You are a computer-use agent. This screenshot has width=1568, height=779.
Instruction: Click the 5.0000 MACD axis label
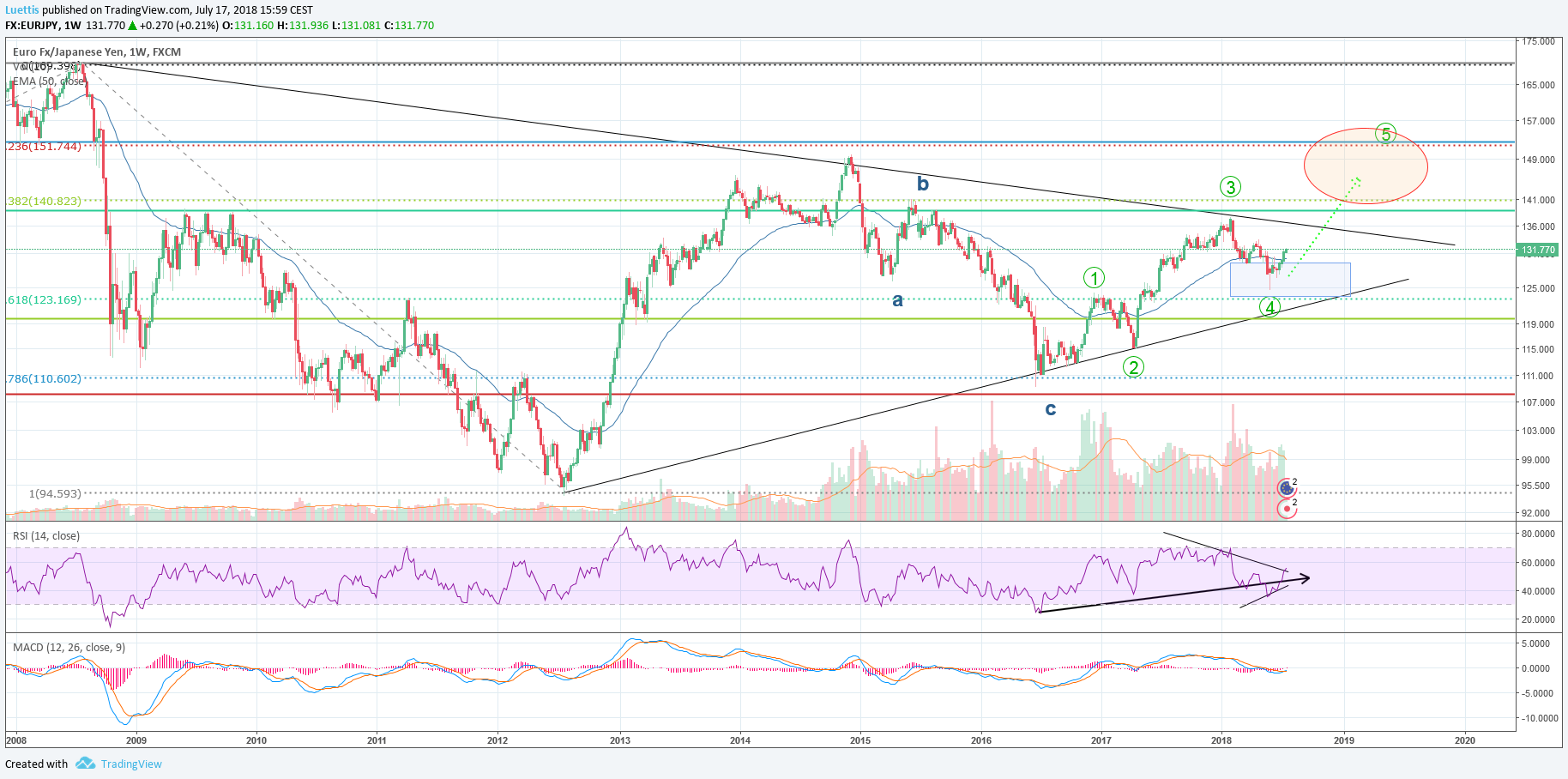pyautogui.click(x=1535, y=643)
